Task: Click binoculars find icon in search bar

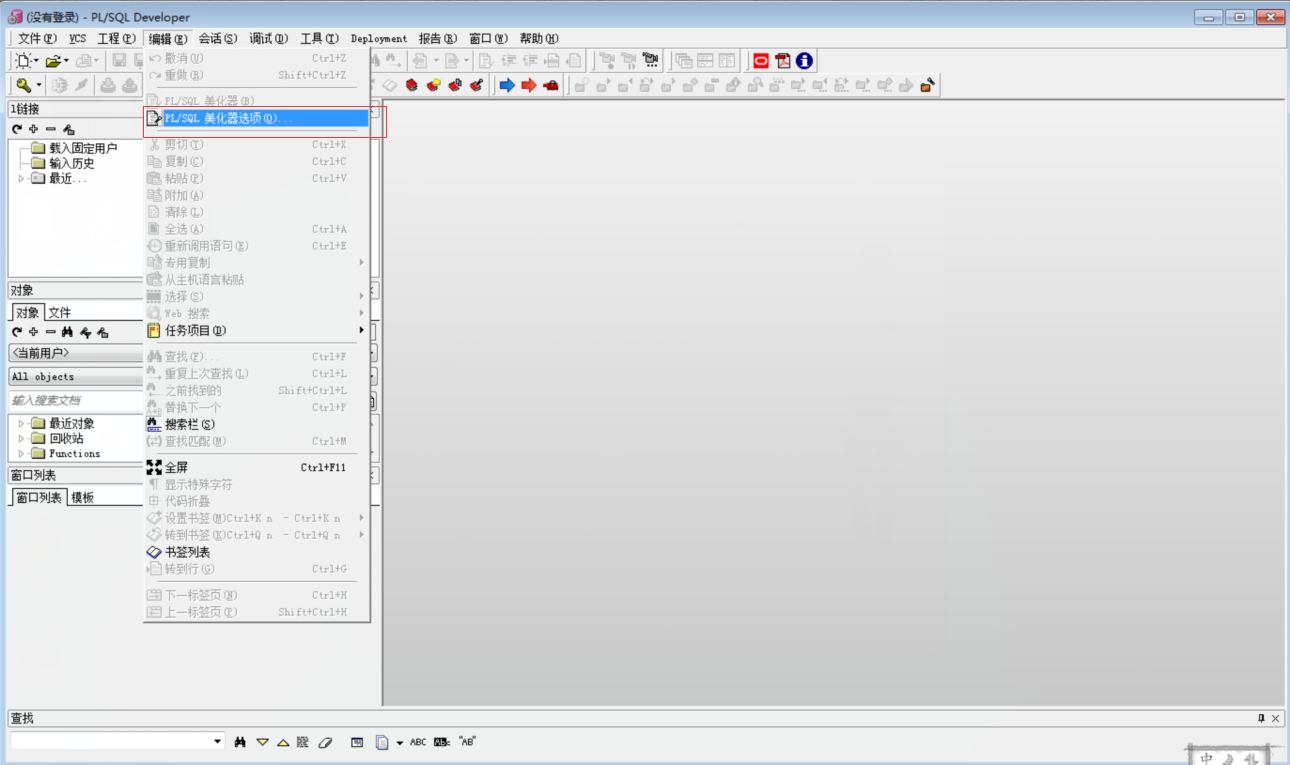Action: [x=241, y=742]
